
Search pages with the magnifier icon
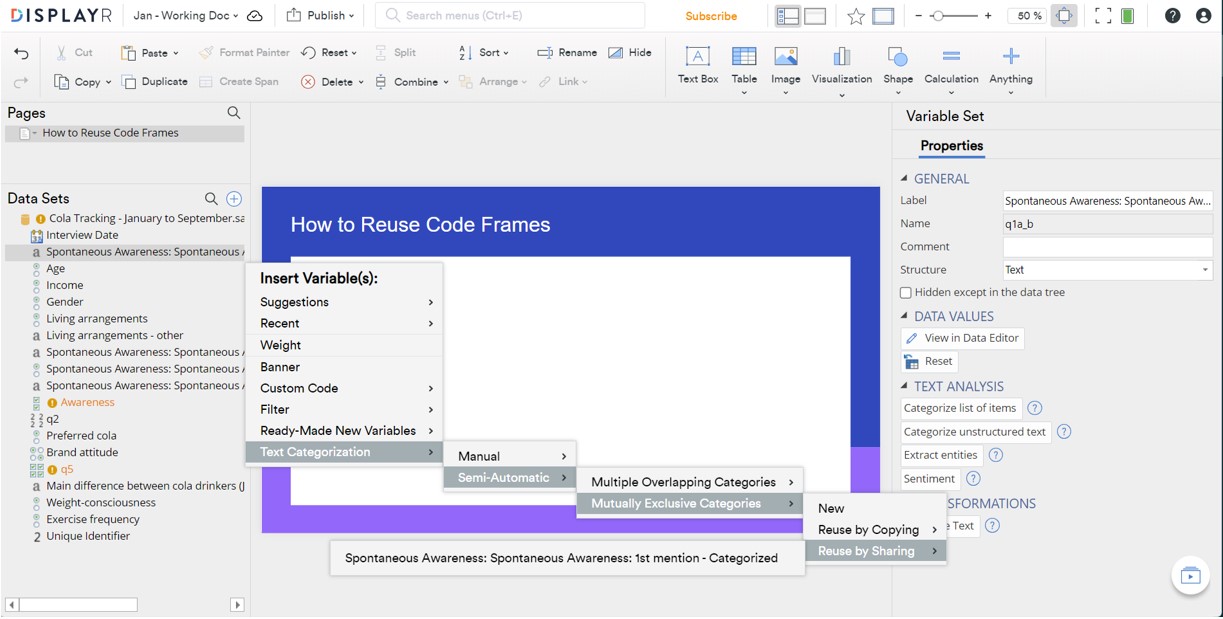pyautogui.click(x=233, y=113)
